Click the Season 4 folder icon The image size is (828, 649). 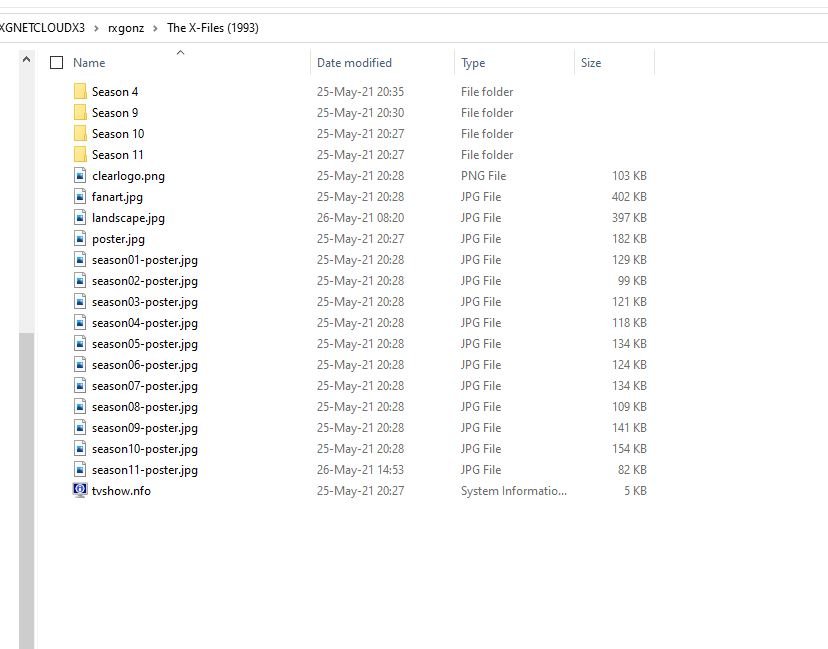pyautogui.click(x=80, y=91)
